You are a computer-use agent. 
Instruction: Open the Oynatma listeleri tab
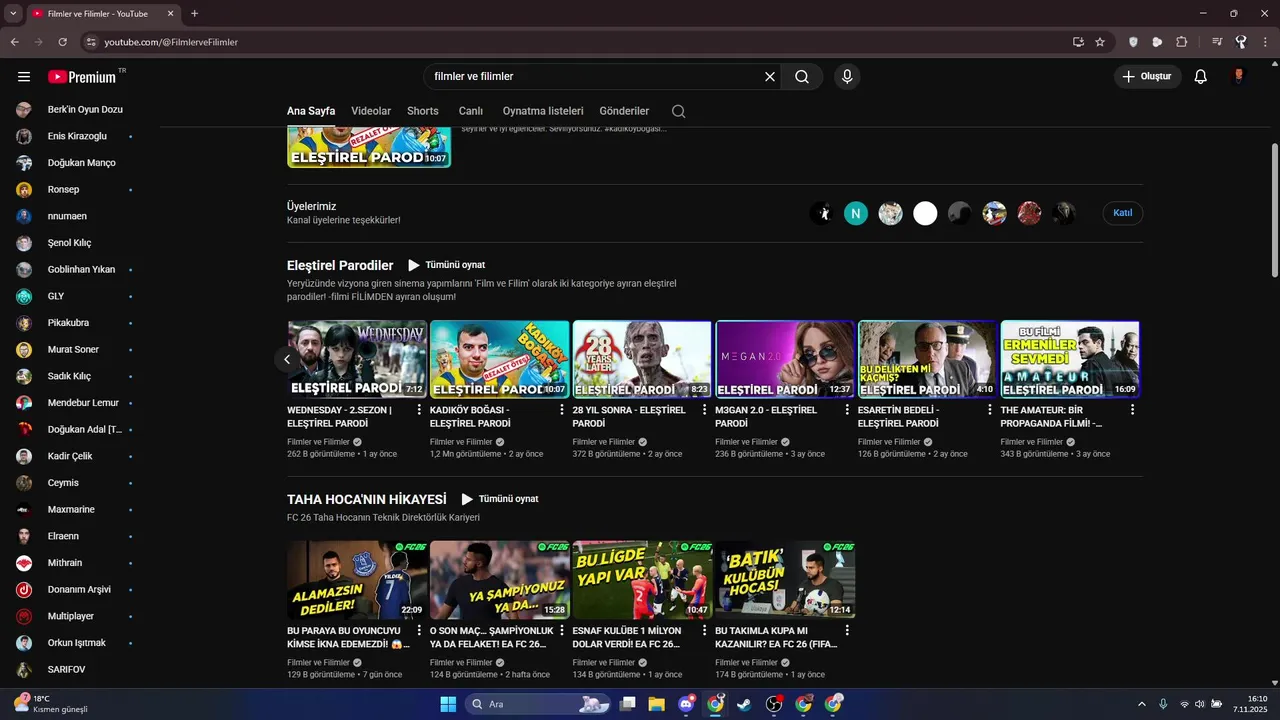[543, 111]
